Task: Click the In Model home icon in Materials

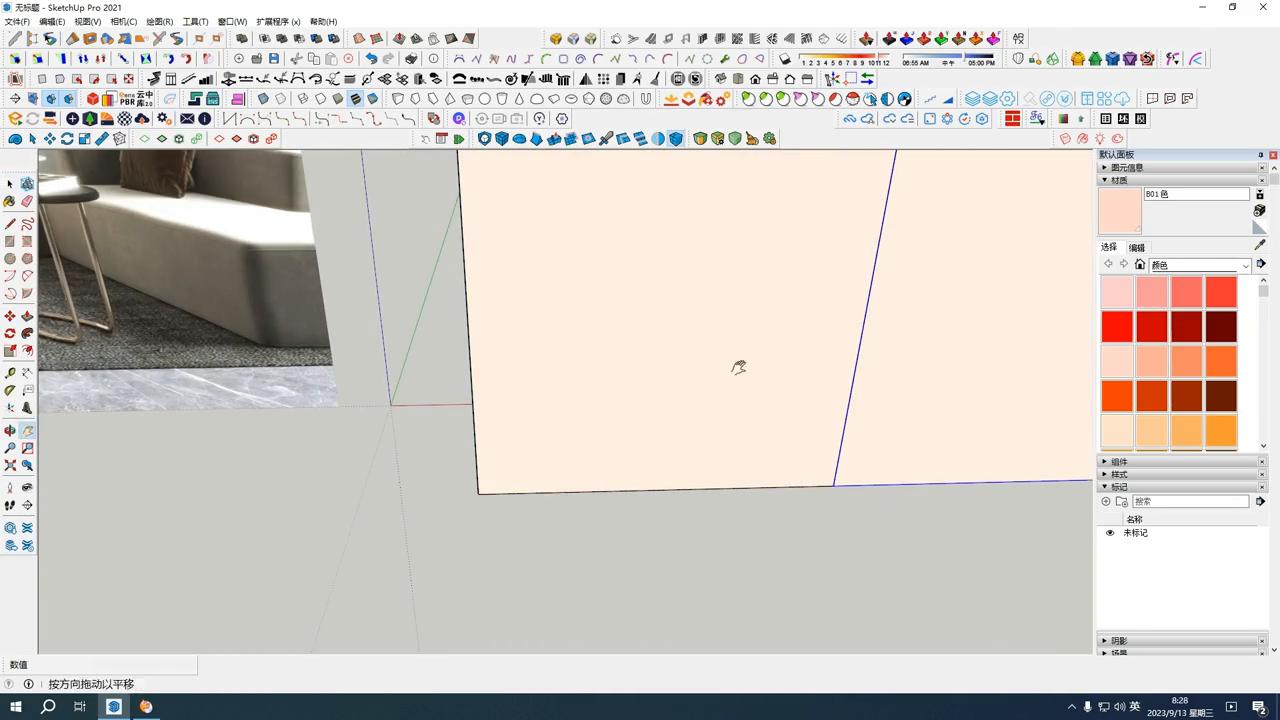Action: (1139, 263)
